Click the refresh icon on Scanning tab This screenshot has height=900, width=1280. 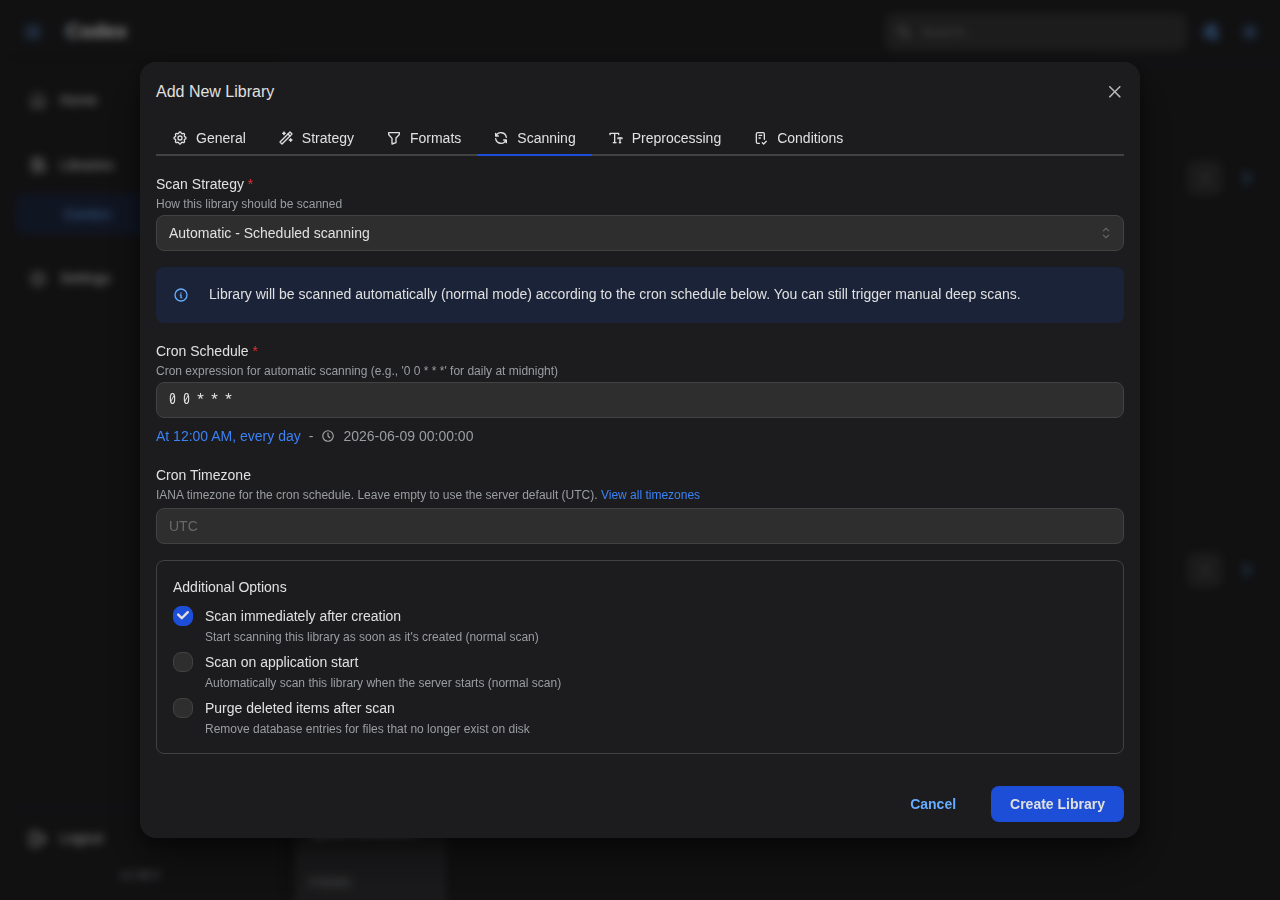click(x=501, y=138)
